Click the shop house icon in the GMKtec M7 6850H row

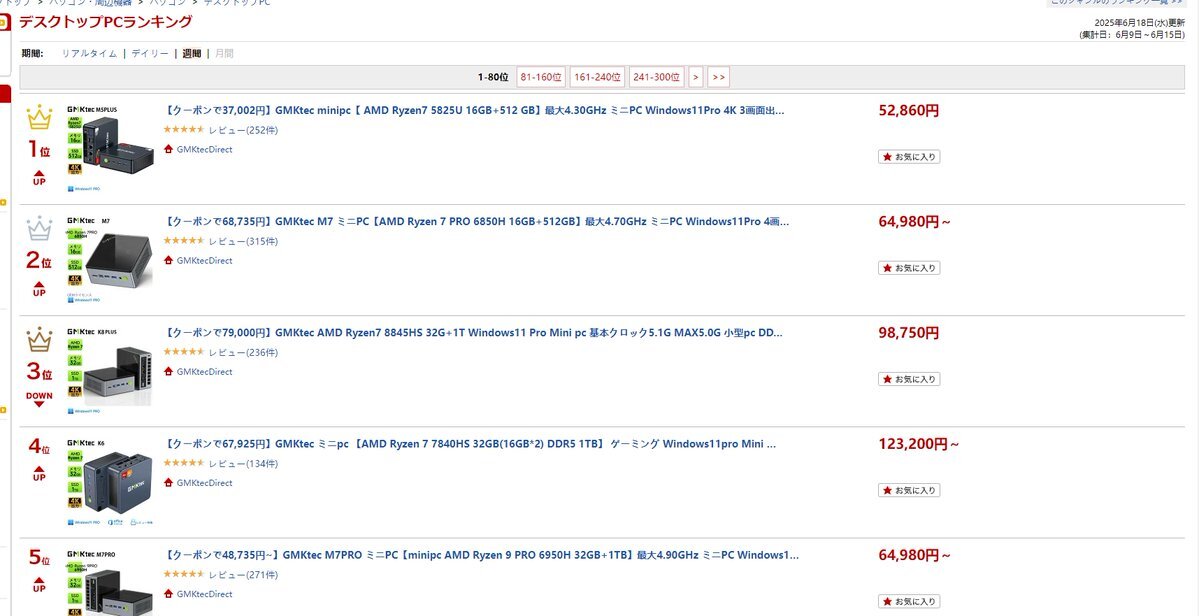[168, 260]
